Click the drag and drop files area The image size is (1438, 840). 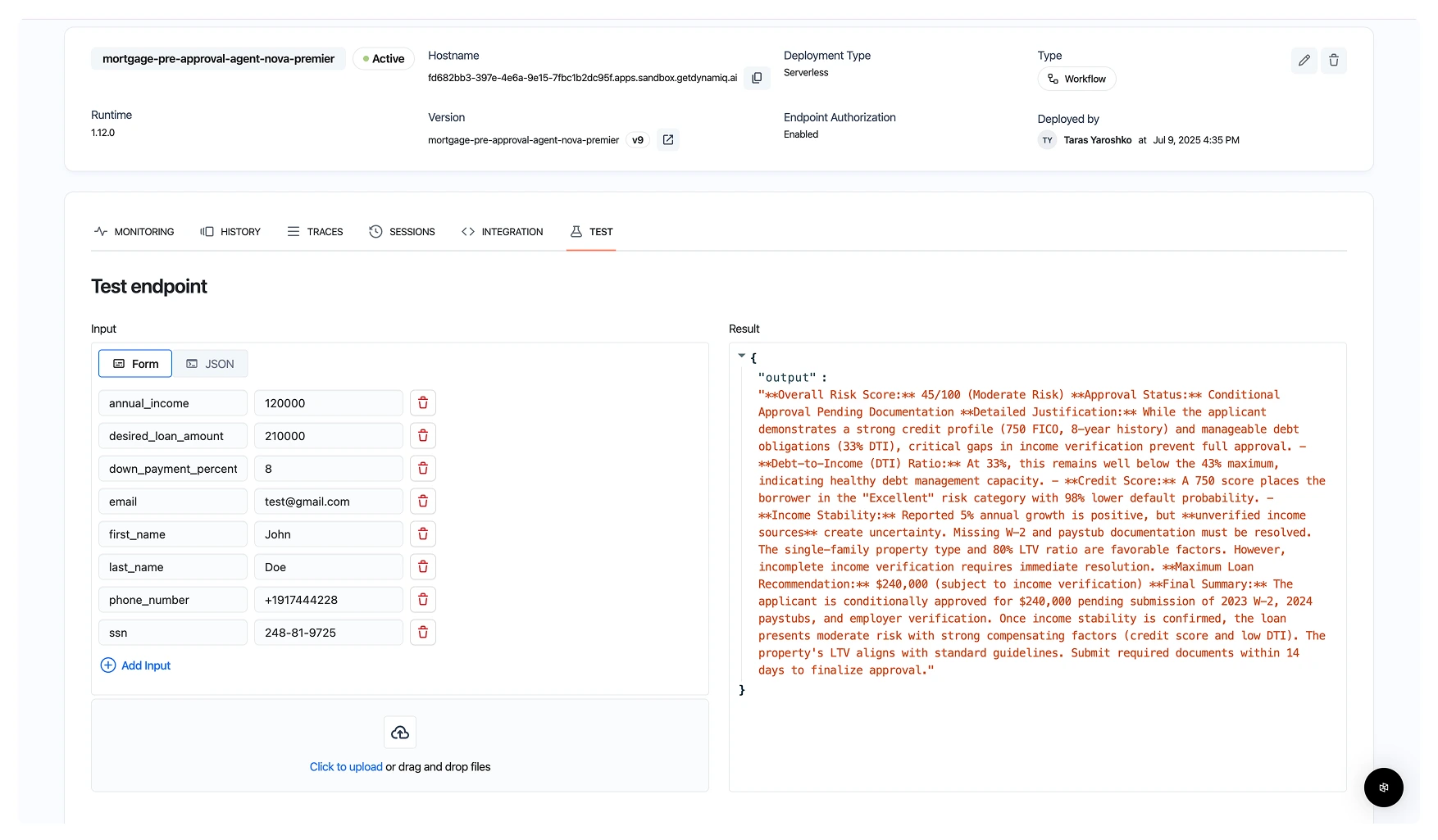point(400,746)
